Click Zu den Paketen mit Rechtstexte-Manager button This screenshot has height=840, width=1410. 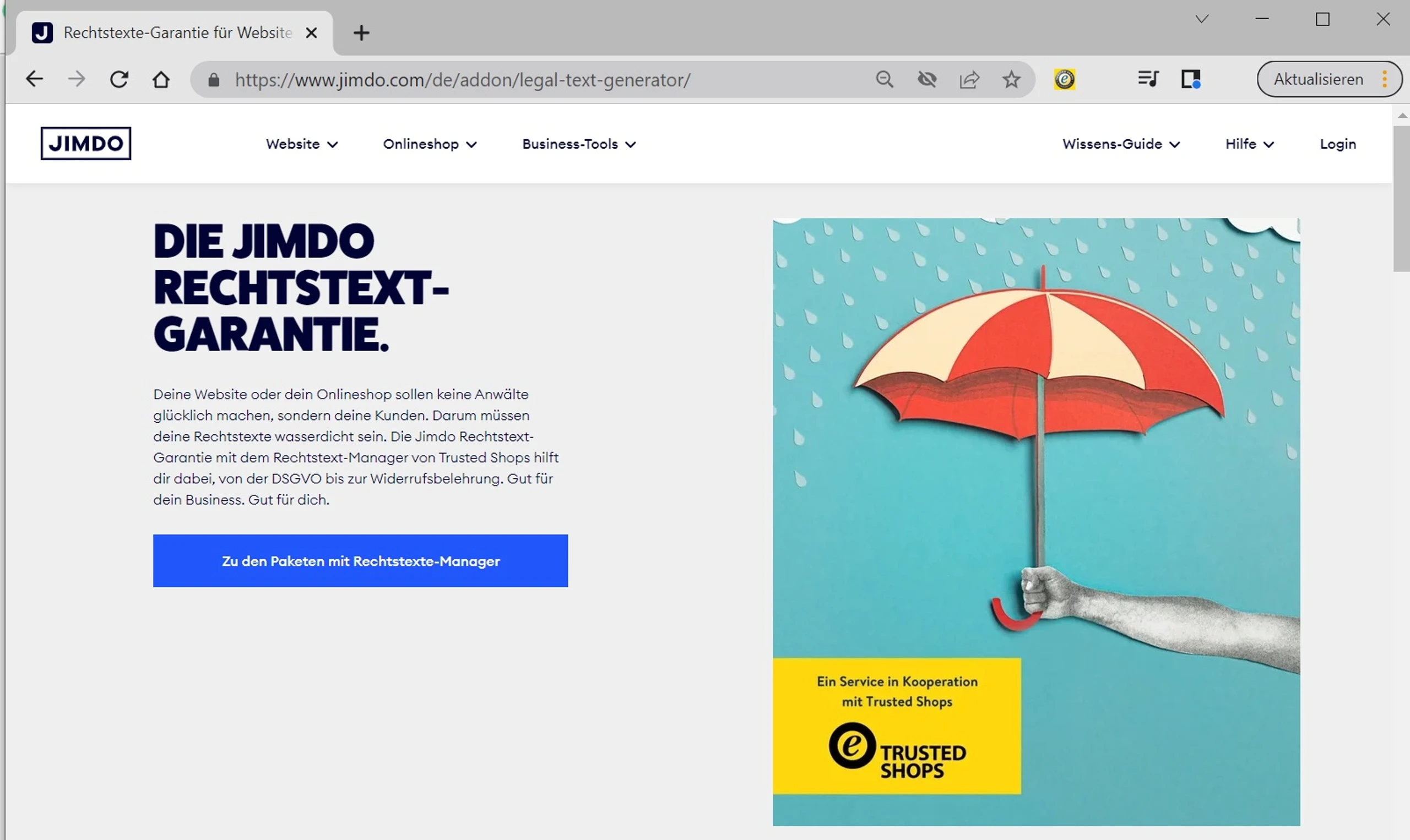tap(360, 560)
